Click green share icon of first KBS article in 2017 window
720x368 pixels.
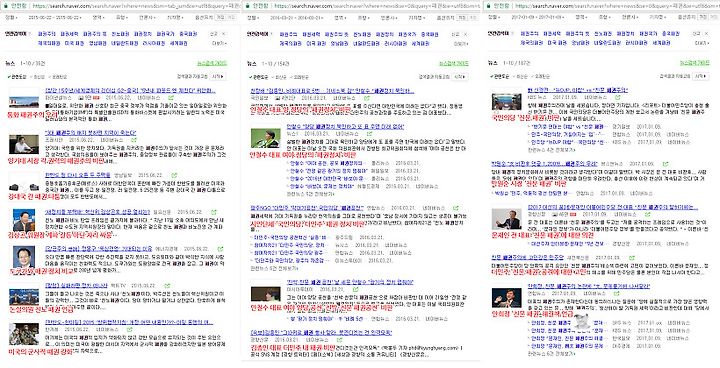pos(617,98)
